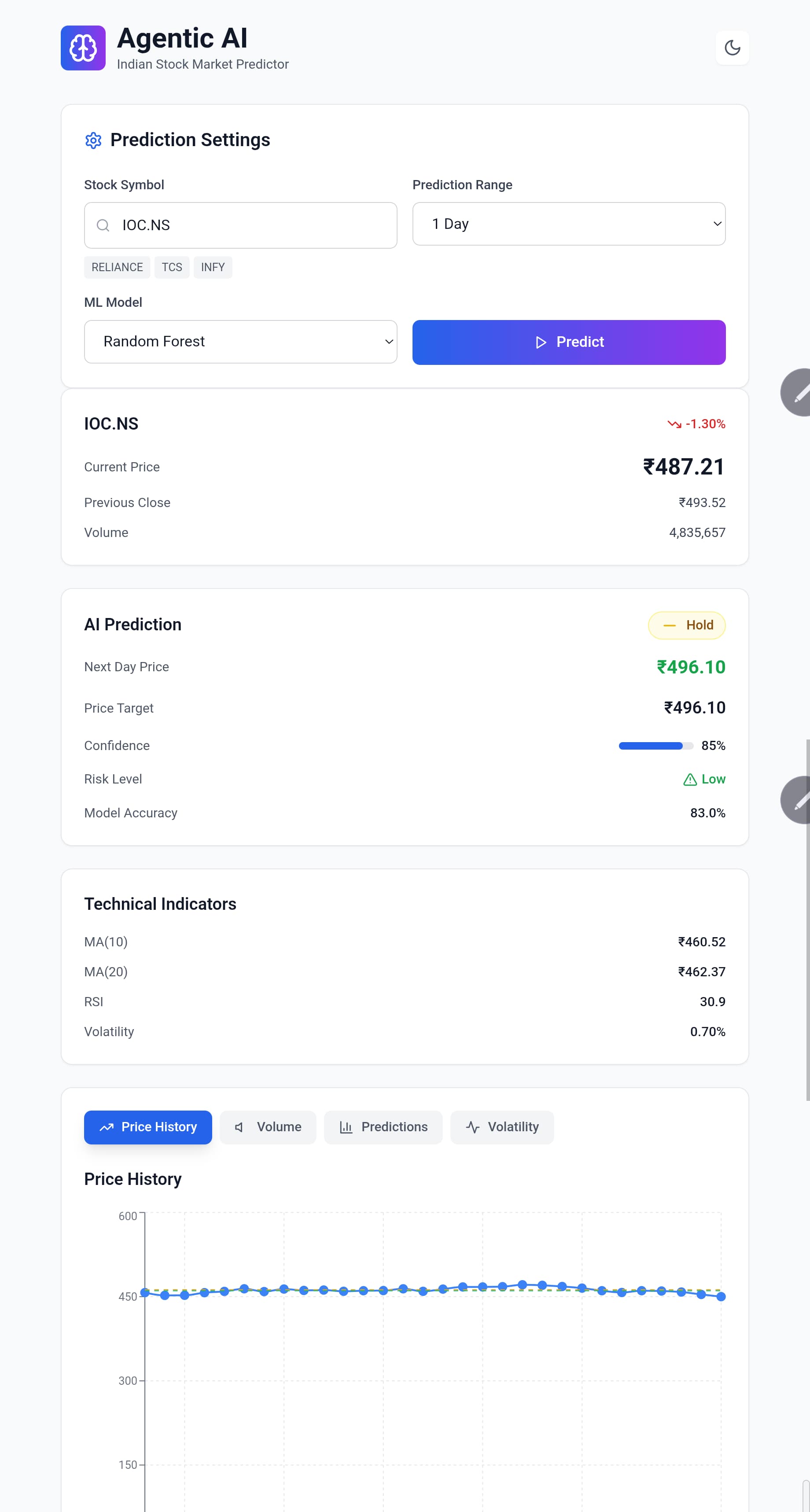
Task: Select the RELIANCE quick symbol chip
Action: tap(117, 268)
